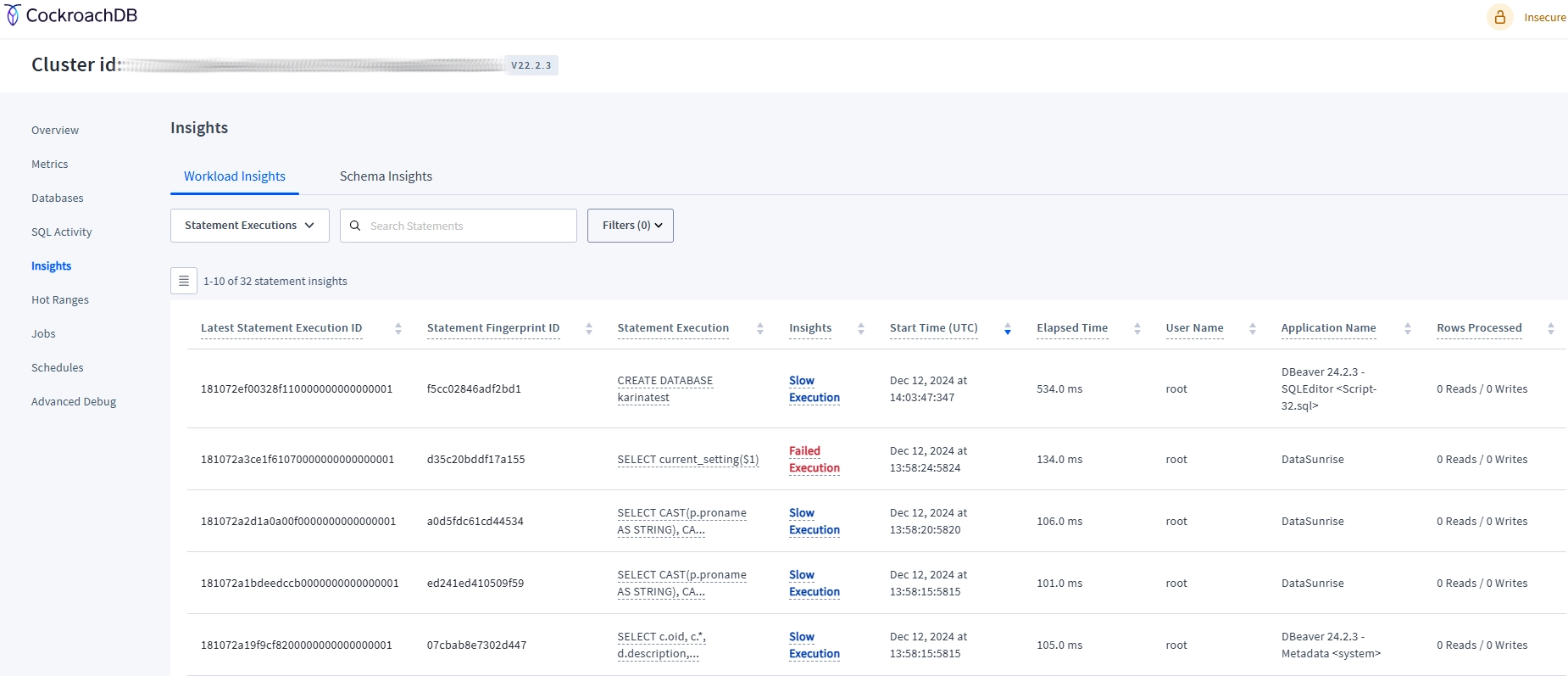Click elapsed time 534.0 ms
The height and width of the screenshot is (676, 1568).
pos(1059,388)
